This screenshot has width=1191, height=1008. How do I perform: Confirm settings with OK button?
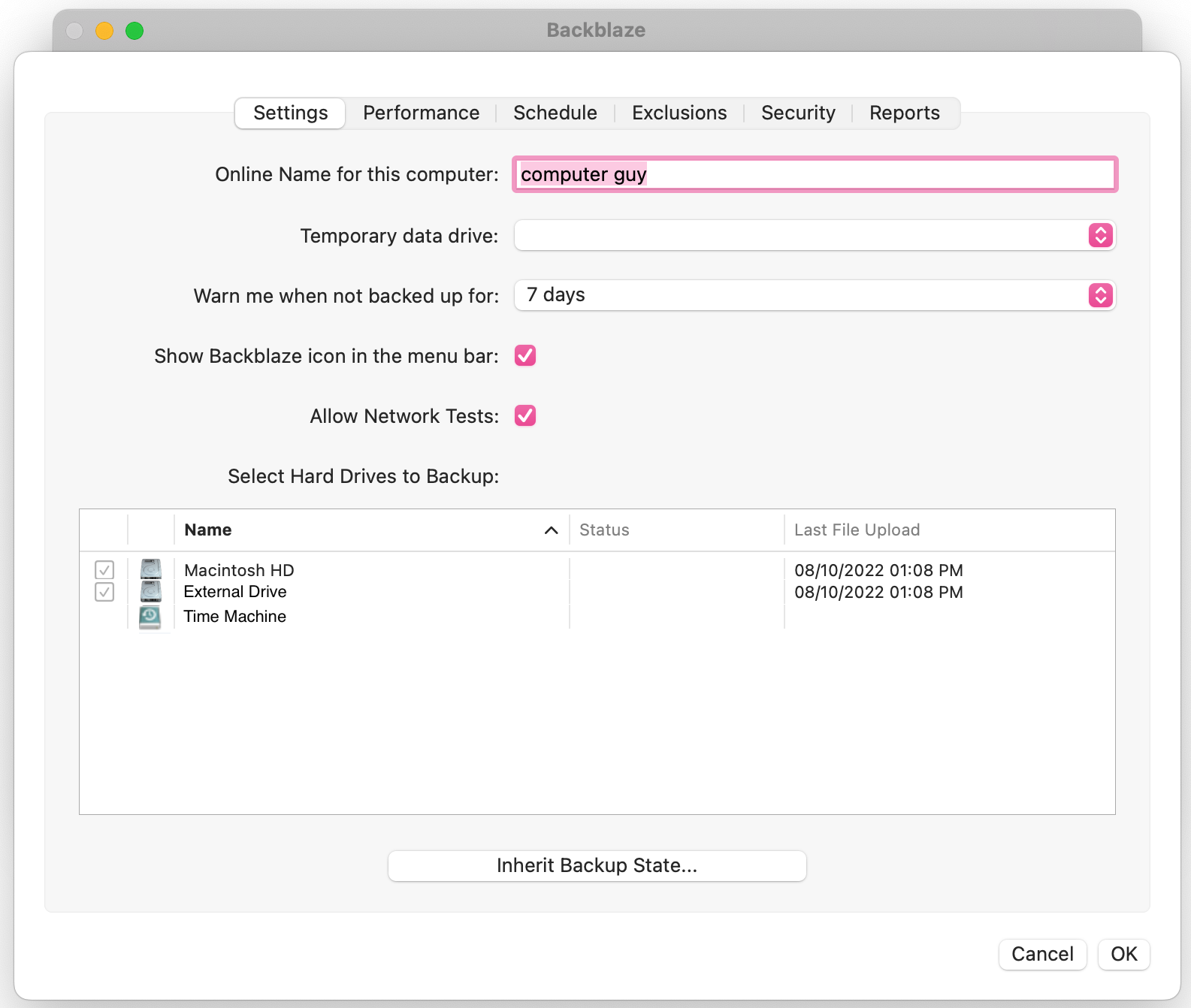(x=1124, y=954)
